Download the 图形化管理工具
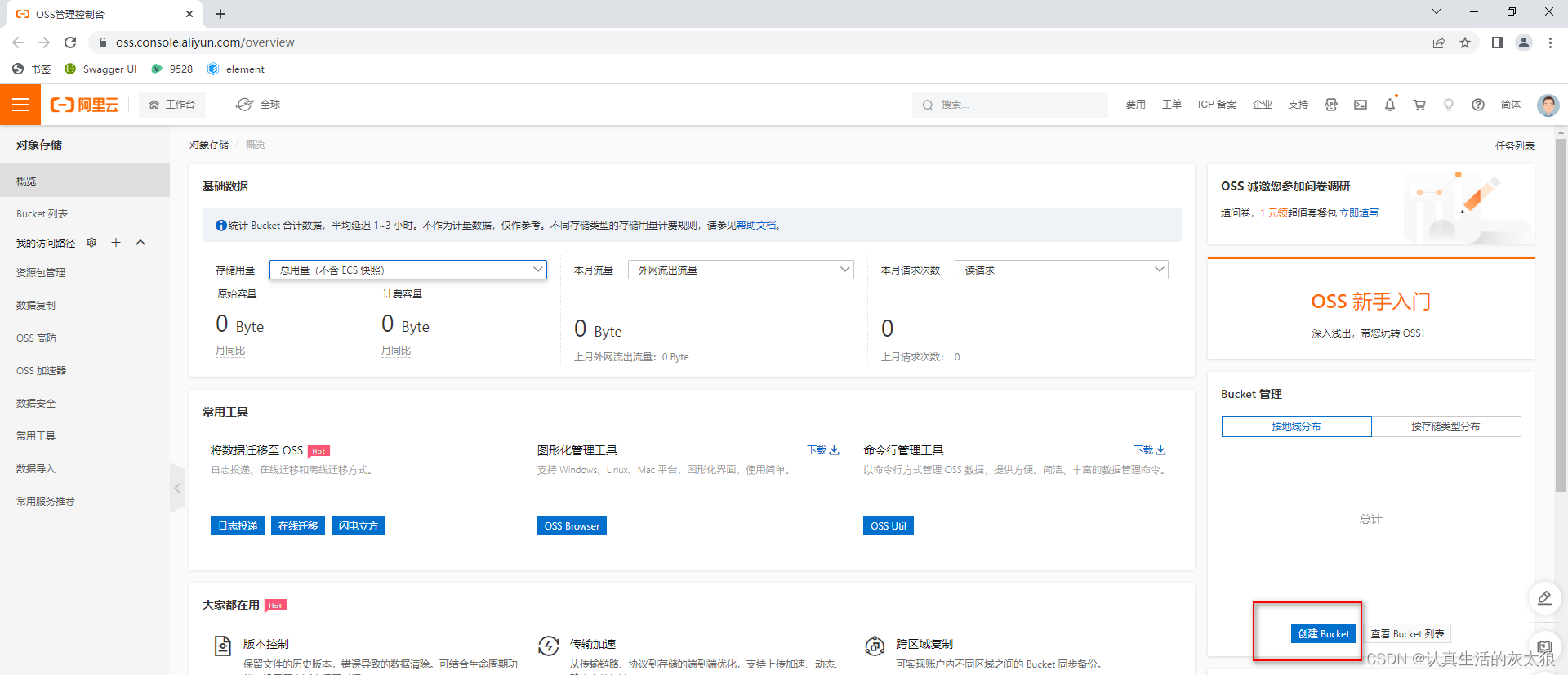Screen dimensions: 1568x675 click(x=823, y=450)
